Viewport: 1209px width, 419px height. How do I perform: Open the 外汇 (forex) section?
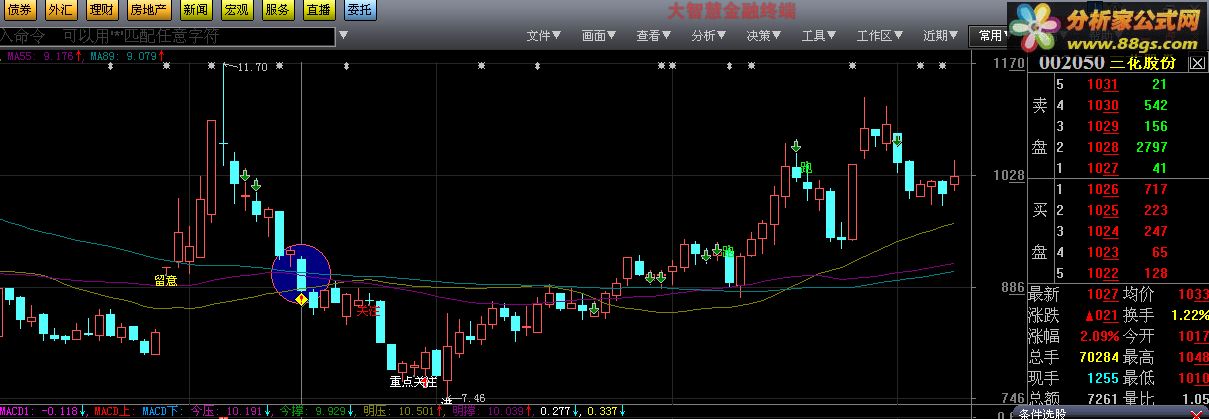coord(60,11)
